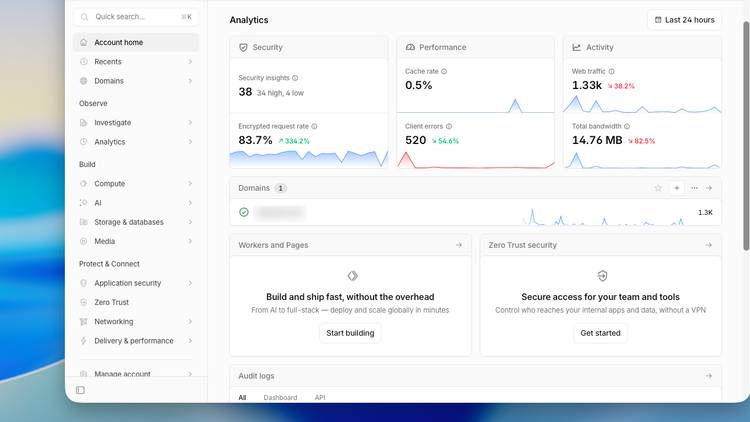Expand the Investigate chevron

[190, 122]
